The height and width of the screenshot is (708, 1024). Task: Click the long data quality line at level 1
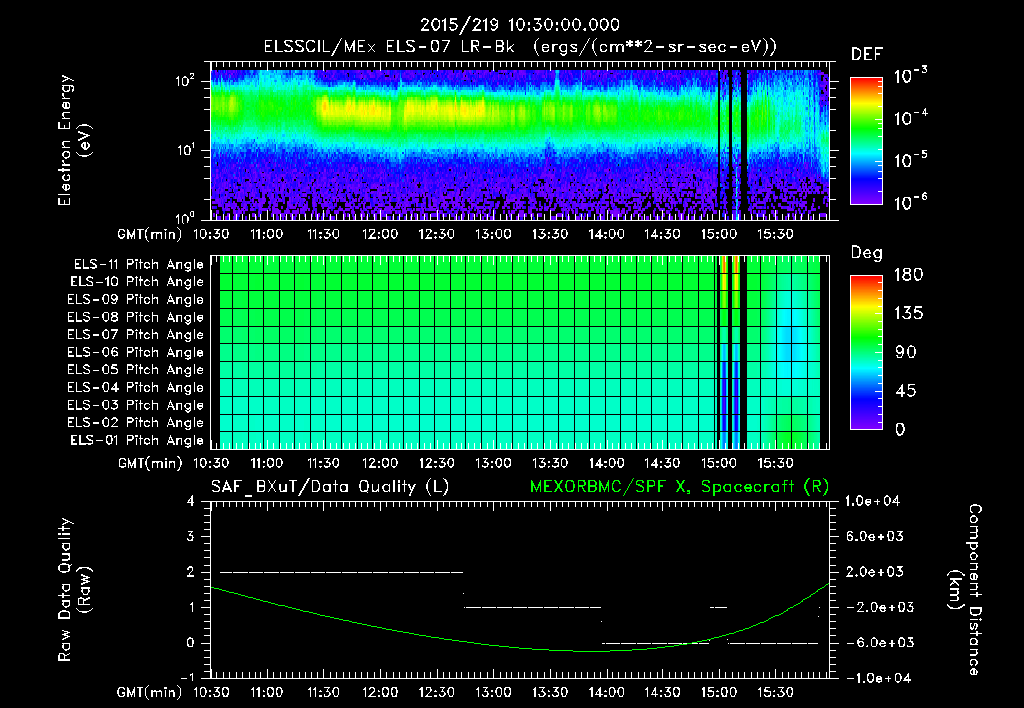click(532, 607)
